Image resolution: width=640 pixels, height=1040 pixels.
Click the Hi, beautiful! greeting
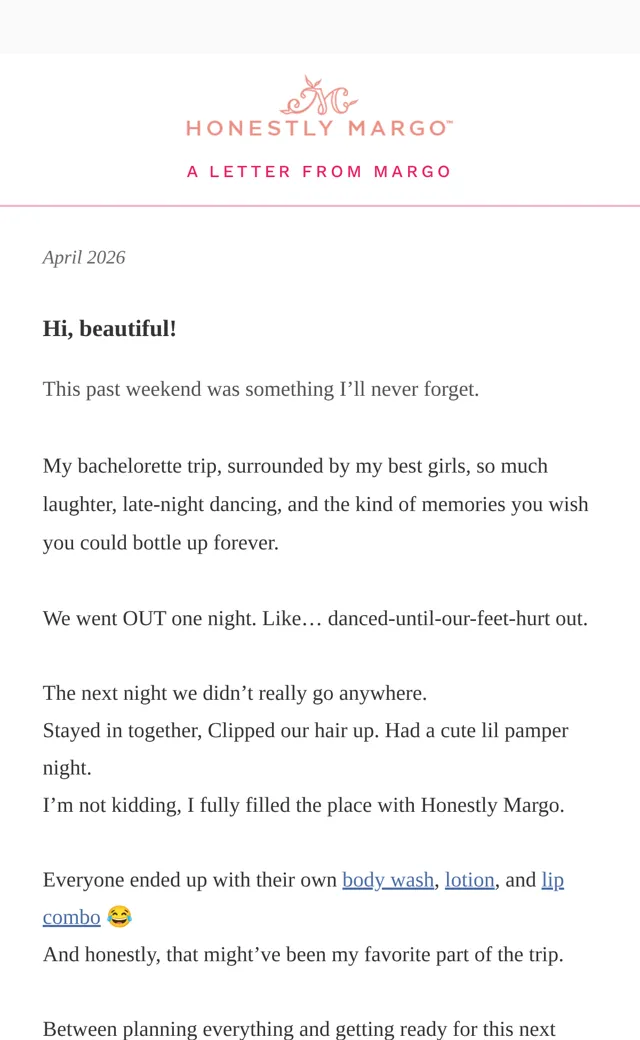point(109,328)
